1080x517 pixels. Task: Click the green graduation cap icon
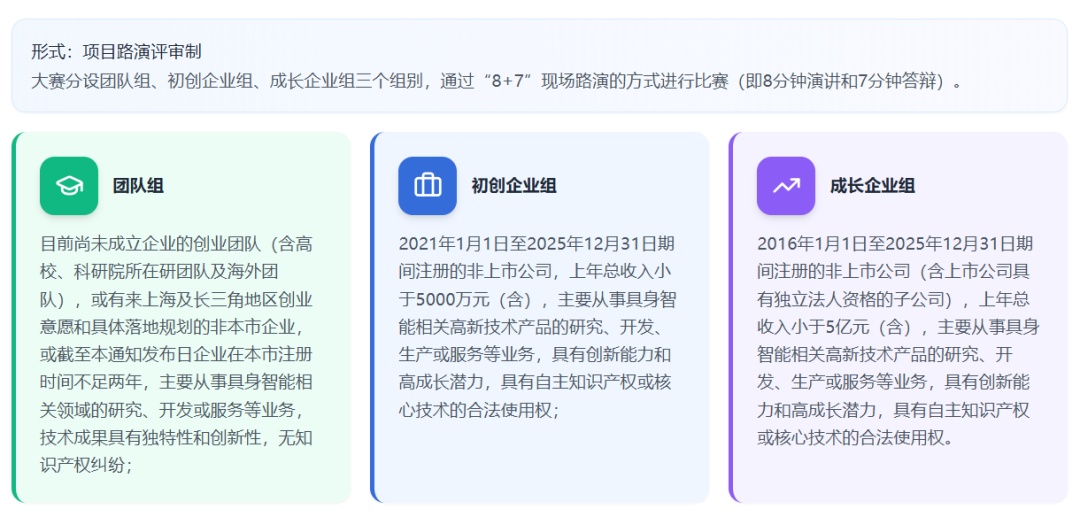[69, 186]
